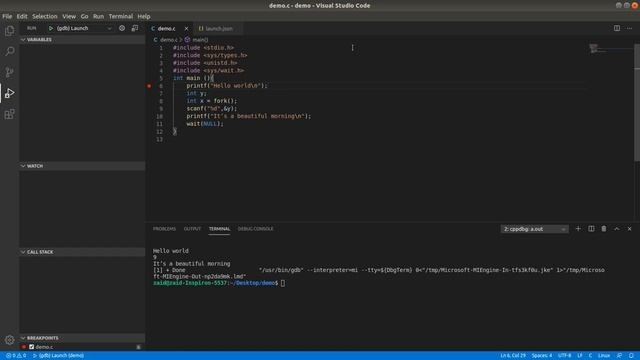Open the Explorer view in activity bar
640x360 pixels.
9,31
